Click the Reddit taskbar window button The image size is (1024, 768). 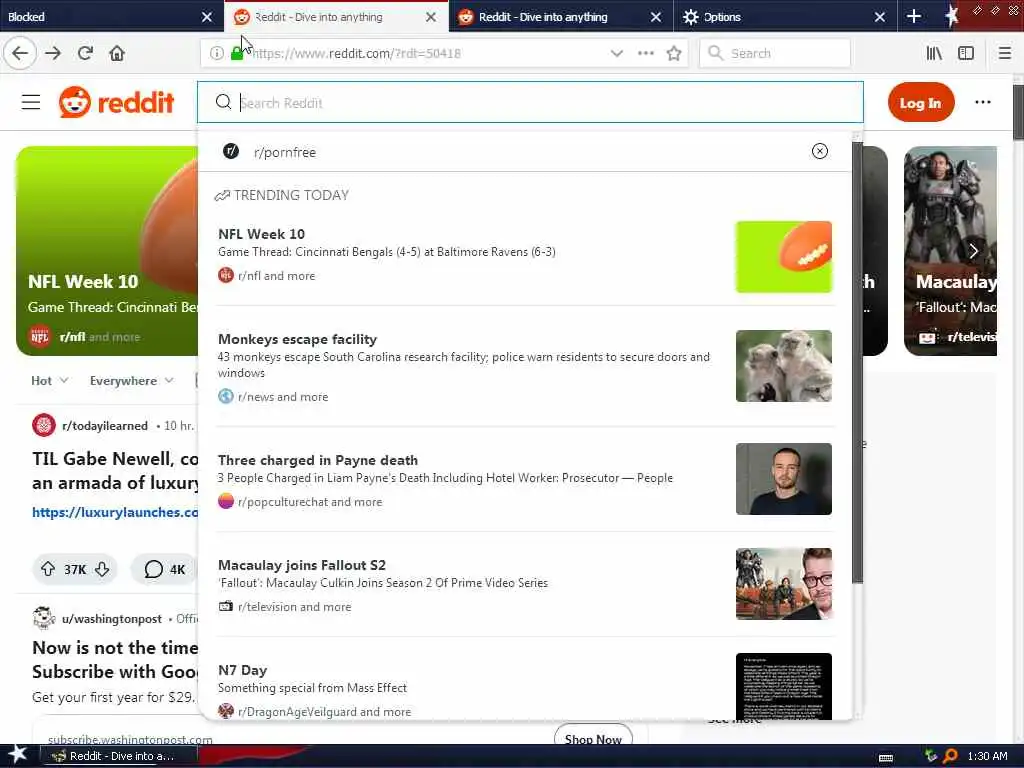120,756
